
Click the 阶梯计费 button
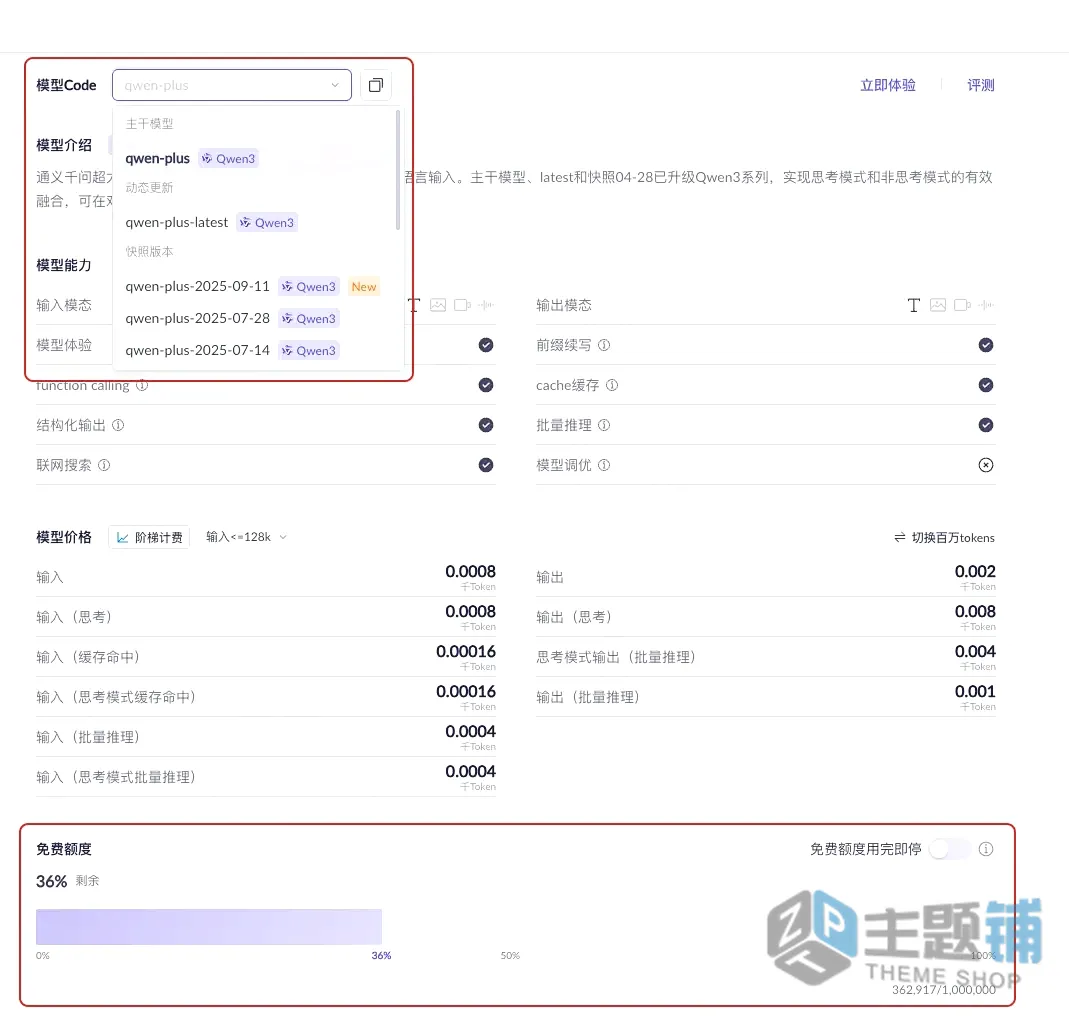click(149, 537)
